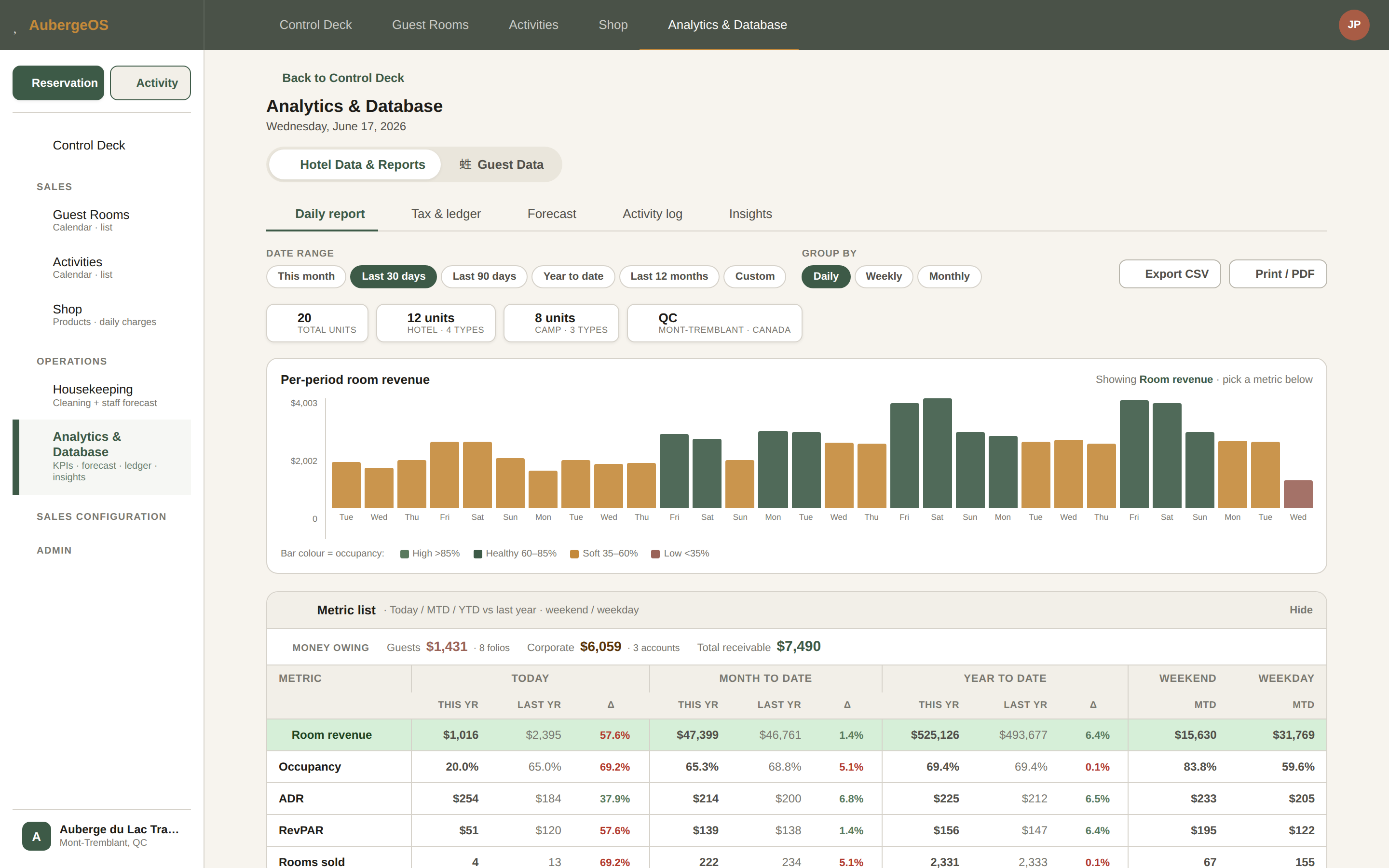
Task: Click the Guests owing amount $1,431
Action: point(447,646)
